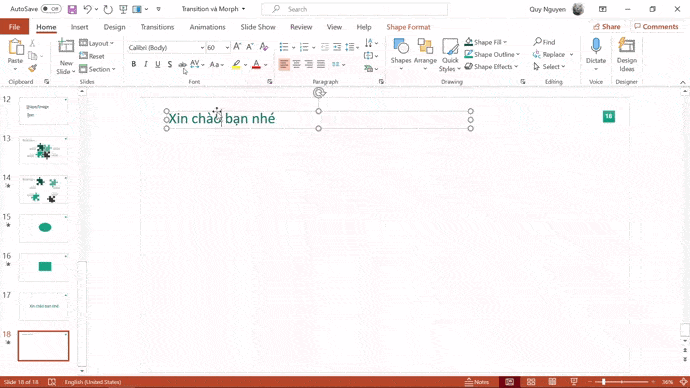Justify the text
This screenshot has height=388, width=690.
[x=321, y=65]
